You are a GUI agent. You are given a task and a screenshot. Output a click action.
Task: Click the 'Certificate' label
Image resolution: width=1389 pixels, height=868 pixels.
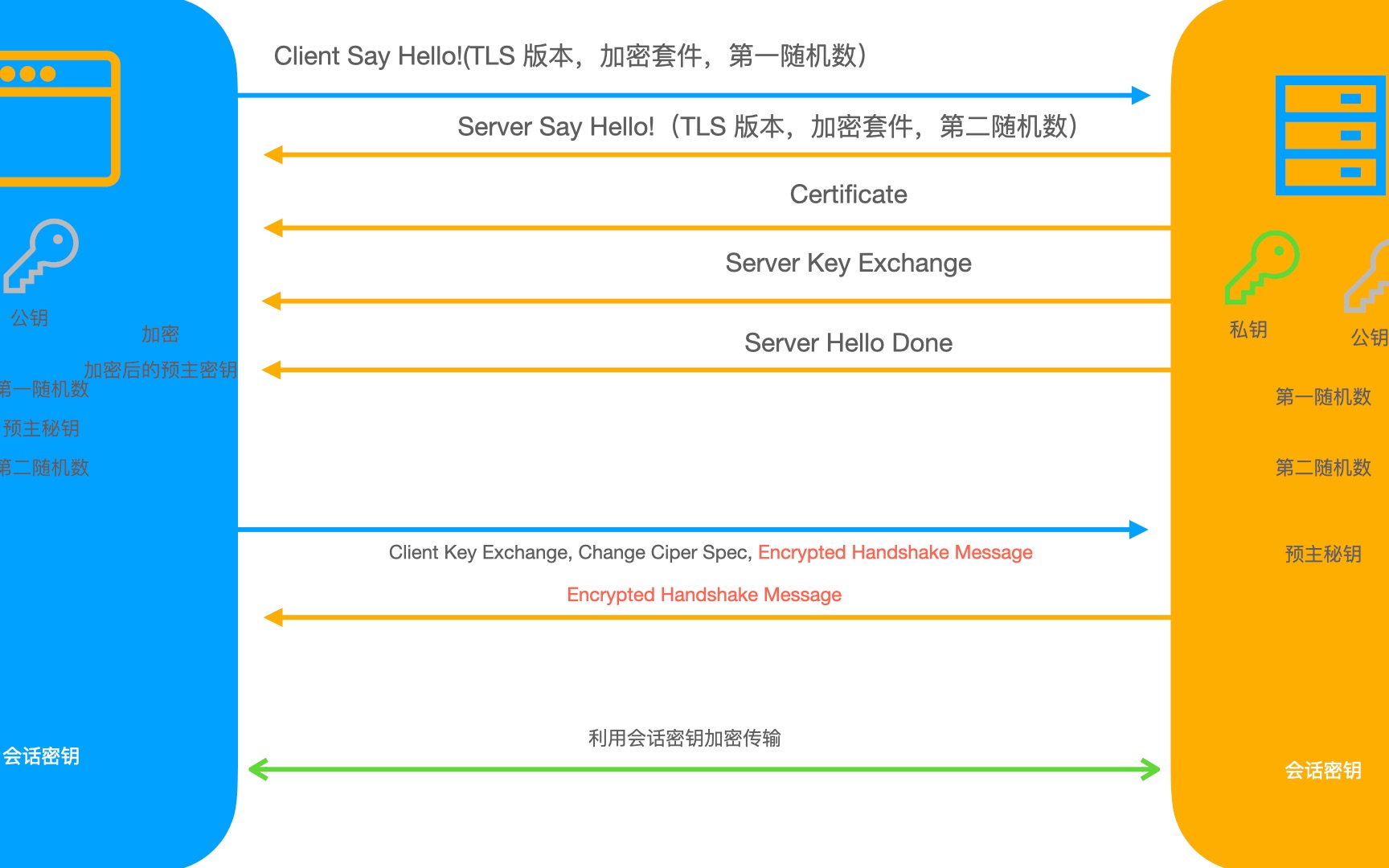tap(848, 194)
